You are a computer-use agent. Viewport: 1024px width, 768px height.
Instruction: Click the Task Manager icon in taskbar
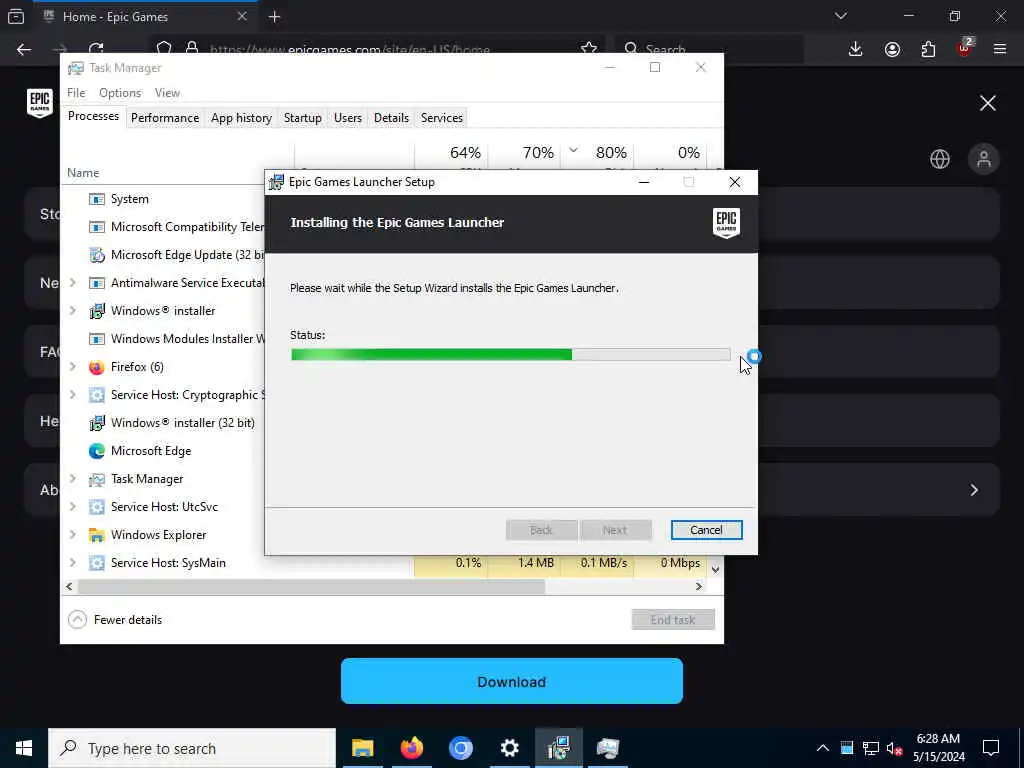(x=607, y=748)
